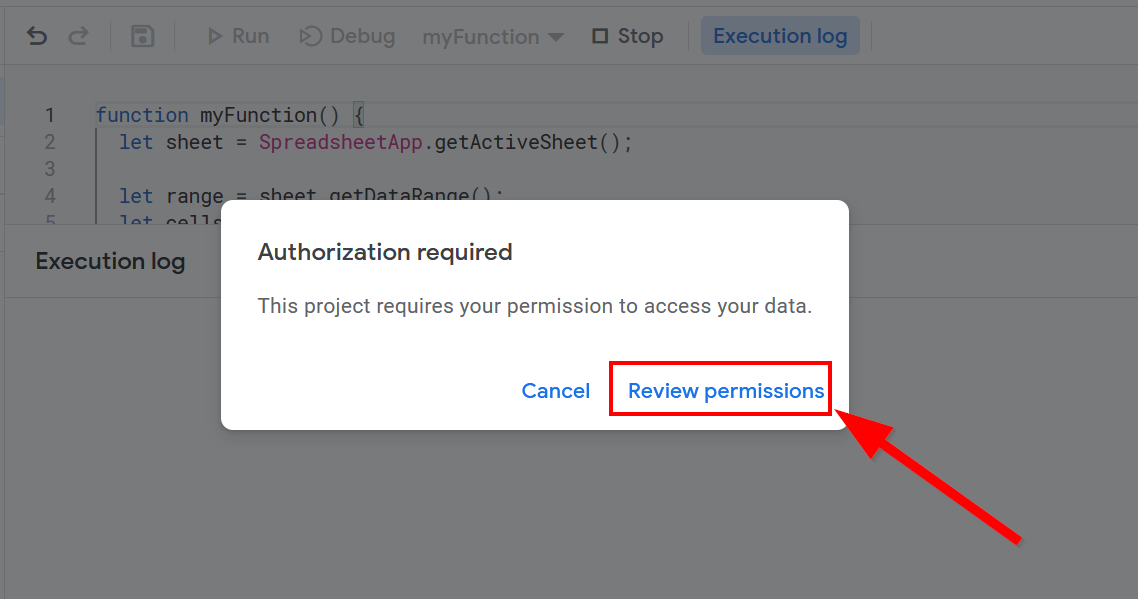This screenshot has height=599, width=1138.
Task: Click Review permissions in the dialog
Action: pos(725,391)
